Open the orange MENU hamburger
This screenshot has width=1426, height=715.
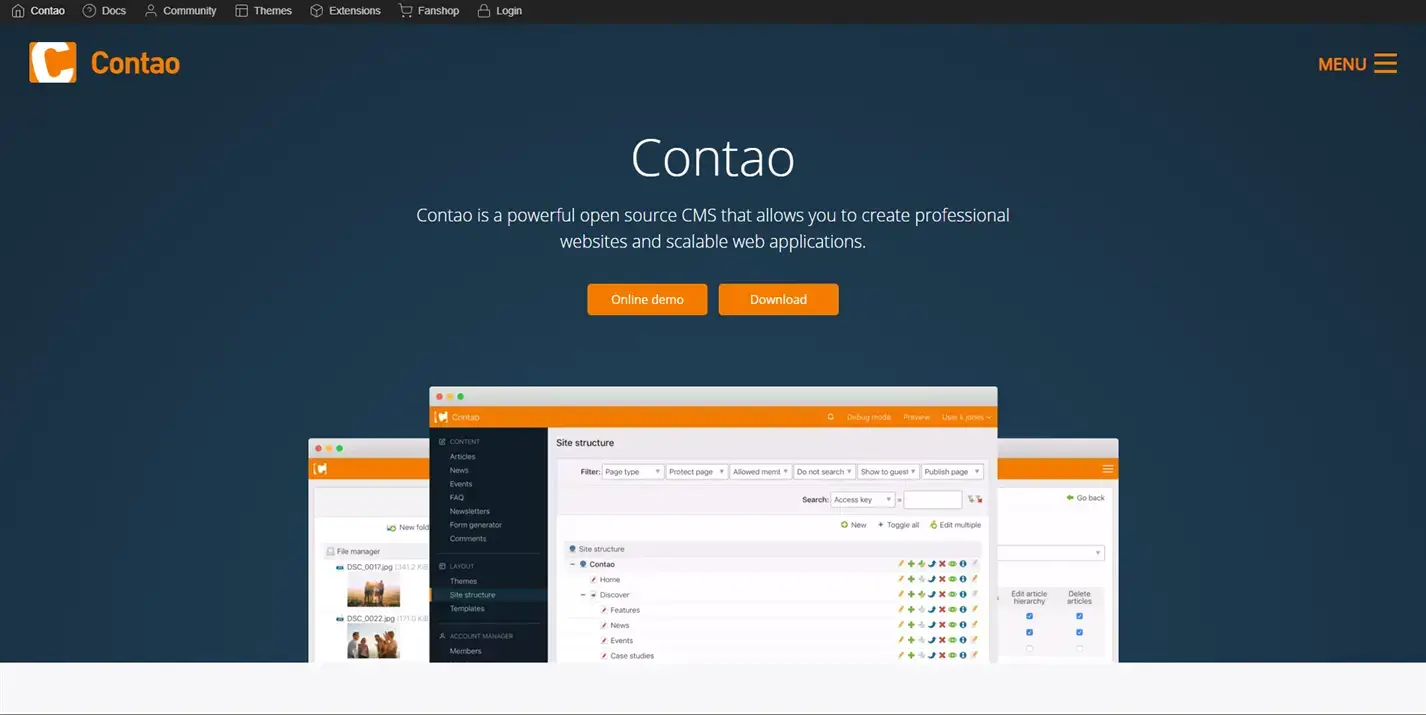[1357, 64]
